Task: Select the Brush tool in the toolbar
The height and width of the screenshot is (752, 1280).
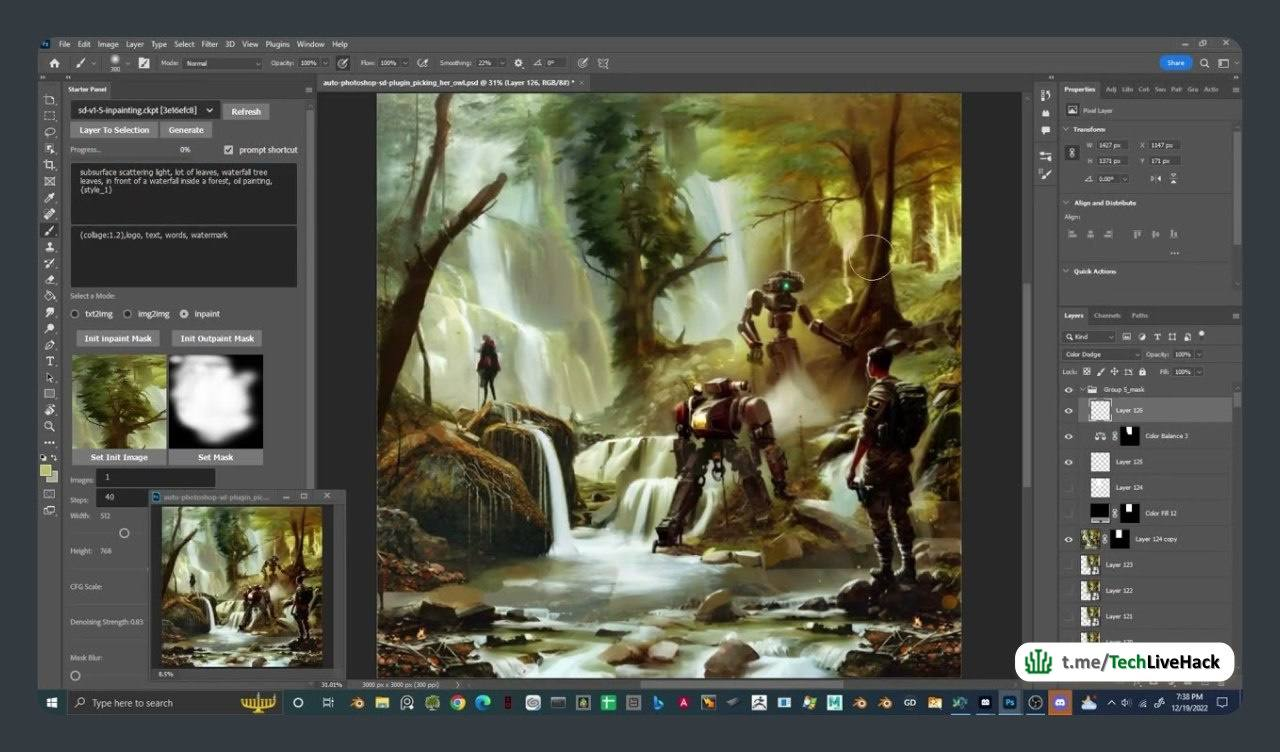Action: click(50, 230)
